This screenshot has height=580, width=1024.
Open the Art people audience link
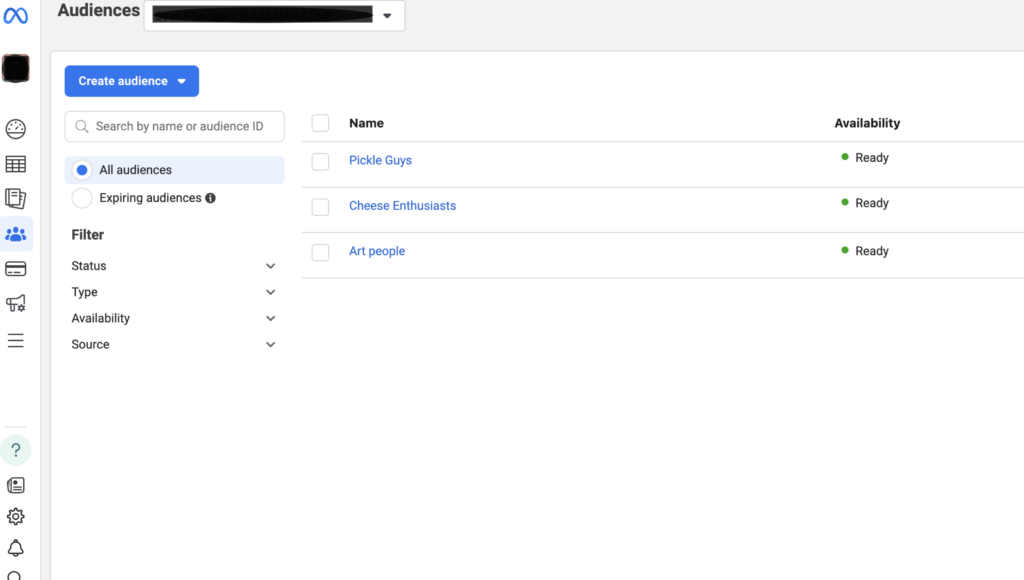pyautogui.click(x=377, y=251)
